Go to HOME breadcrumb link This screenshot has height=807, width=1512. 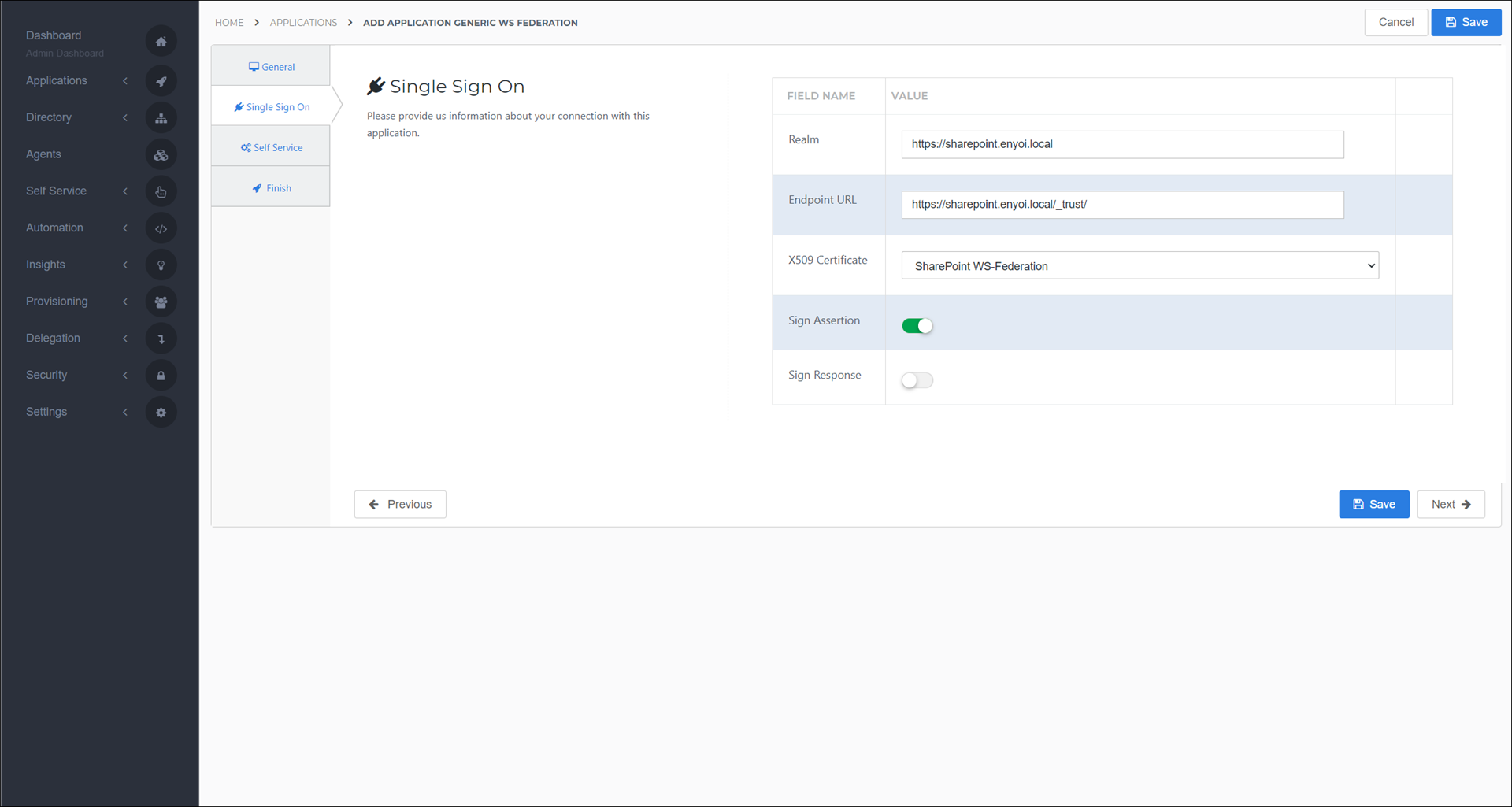click(x=229, y=23)
